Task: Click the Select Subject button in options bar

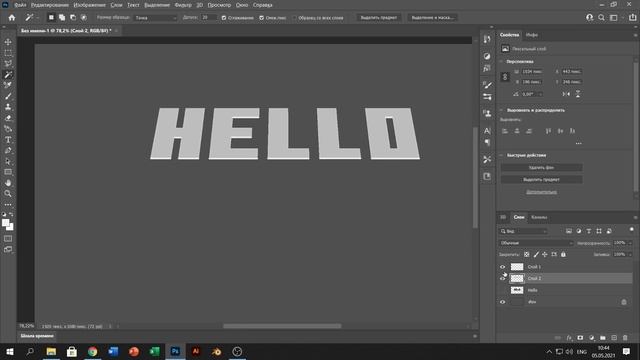Action: tap(378, 18)
